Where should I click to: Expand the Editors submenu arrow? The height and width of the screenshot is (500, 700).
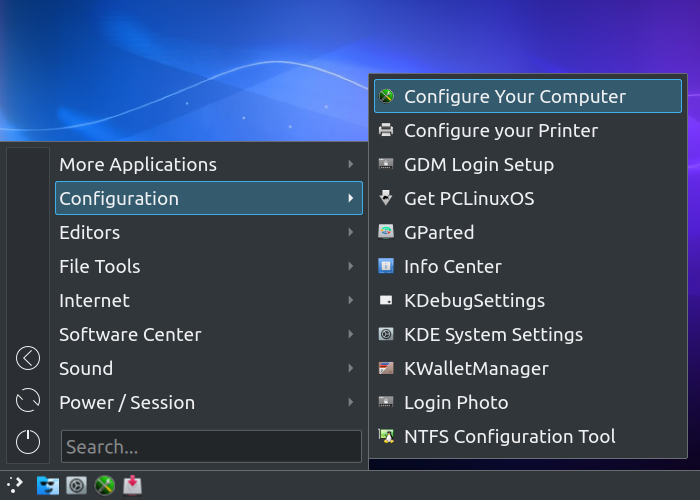click(351, 232)
